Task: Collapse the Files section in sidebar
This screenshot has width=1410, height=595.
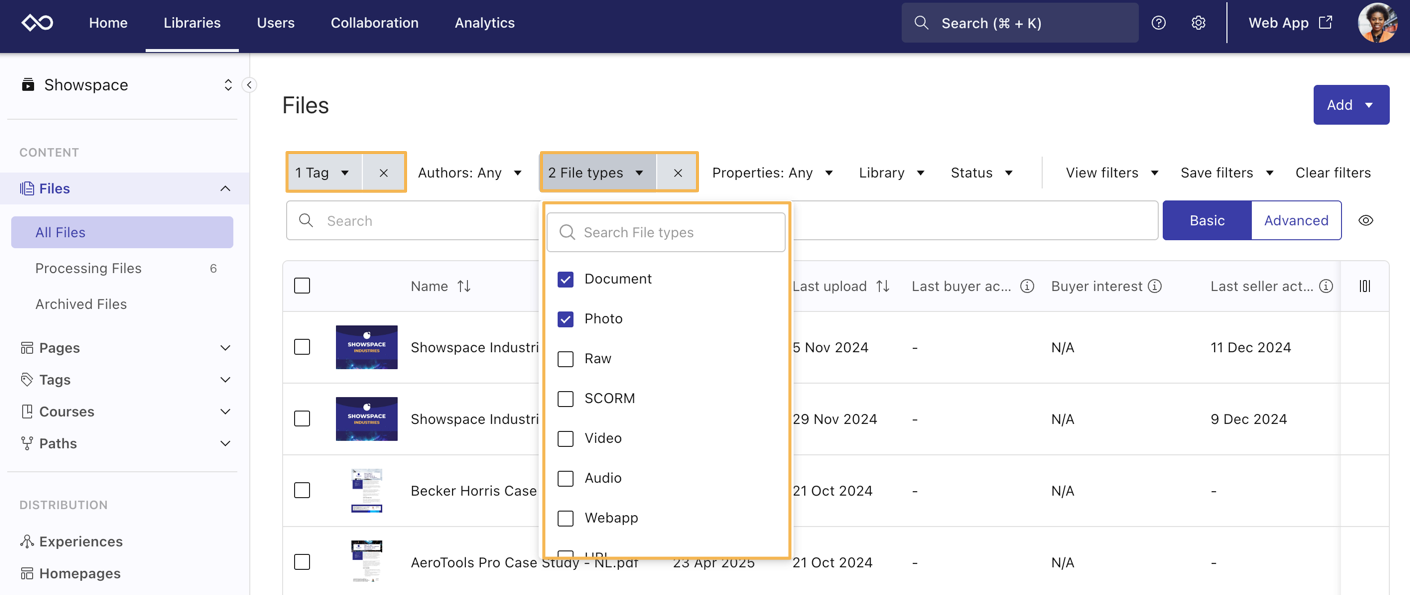Action: coord(225,189)
